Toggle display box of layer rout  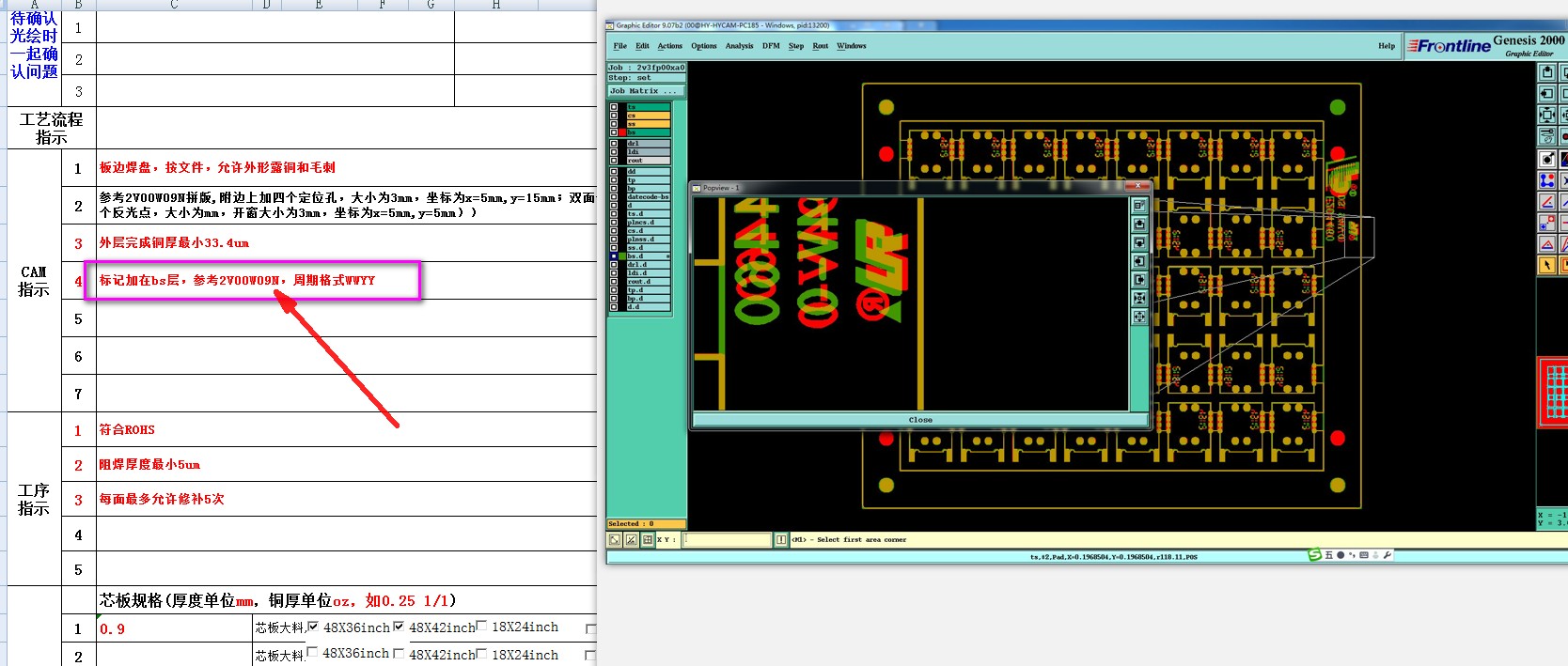click(614, 161)
